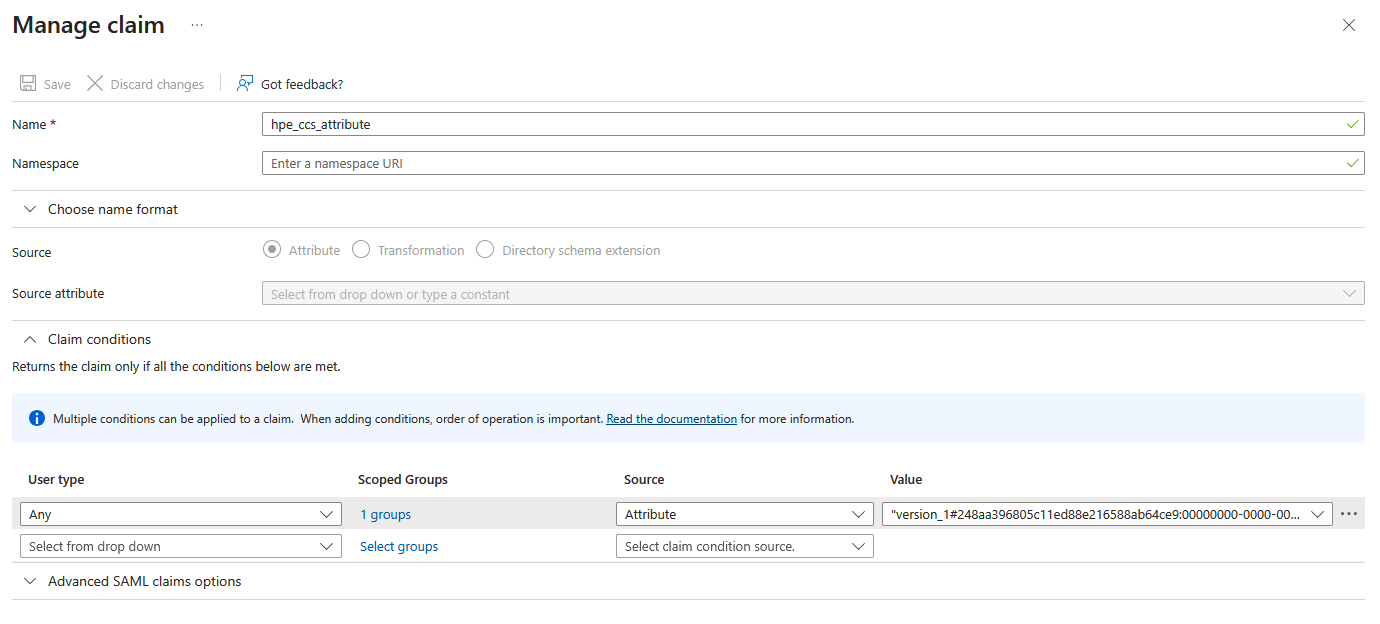Select the Attribute source radio button

[272, 250]
